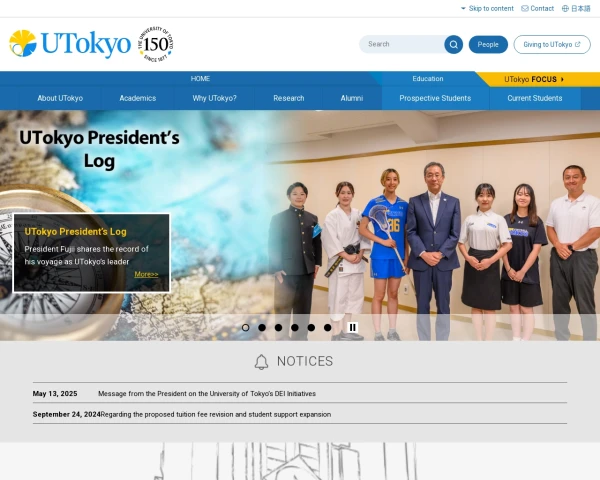Click the UTokyo FOCUS arrow chevron
The height and width of the screenshot is (480, 600).
coord(562,79)
